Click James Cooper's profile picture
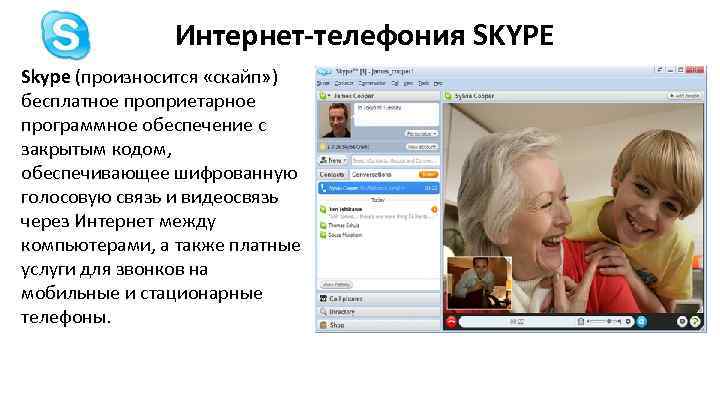This screenshot has height=405, width=720. pyautogui.click(x=336, y=120)
